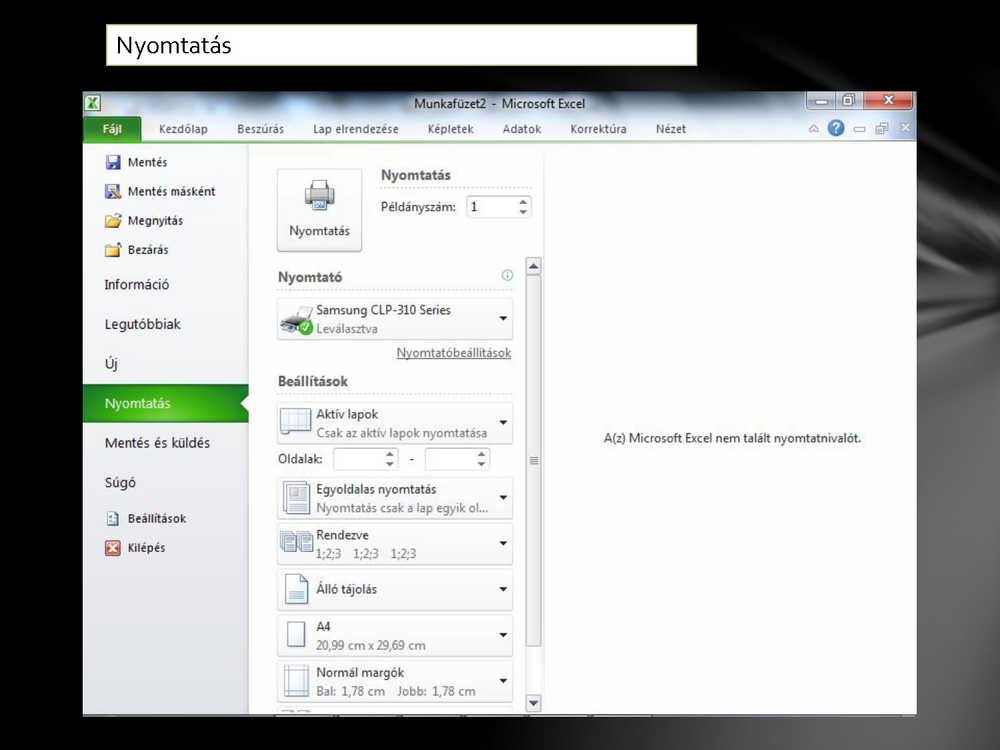
Task: Decrease the first Oldalak page number
Action: coord(390,464)
